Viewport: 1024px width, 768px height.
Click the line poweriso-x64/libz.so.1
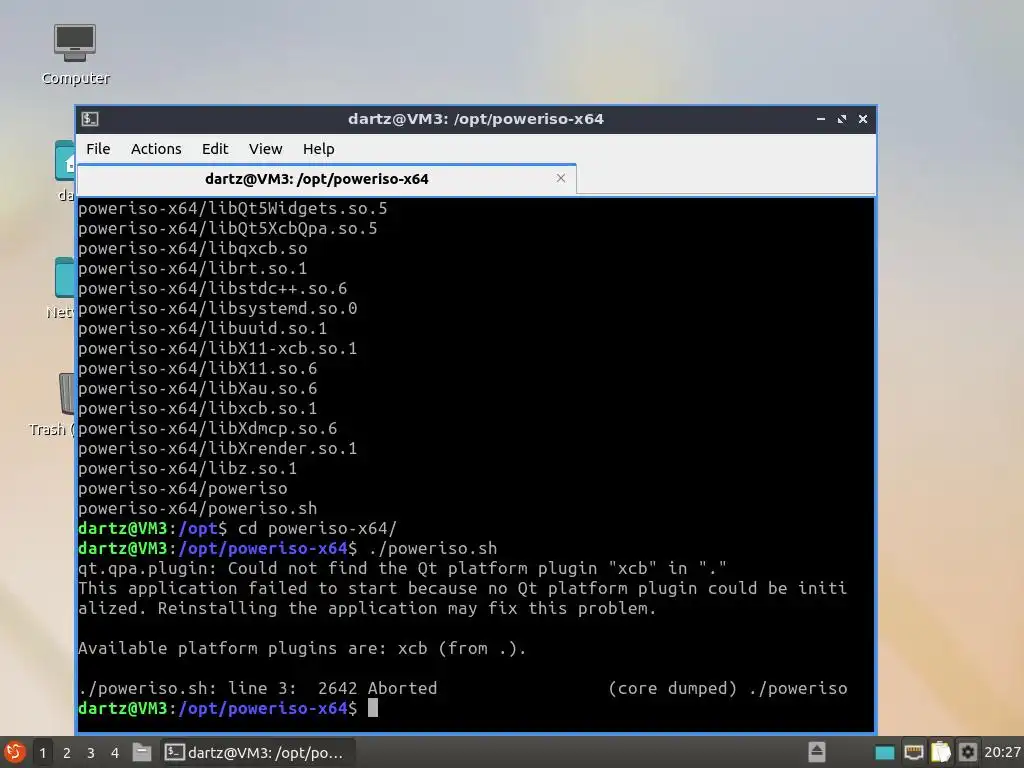pos(187,468)
